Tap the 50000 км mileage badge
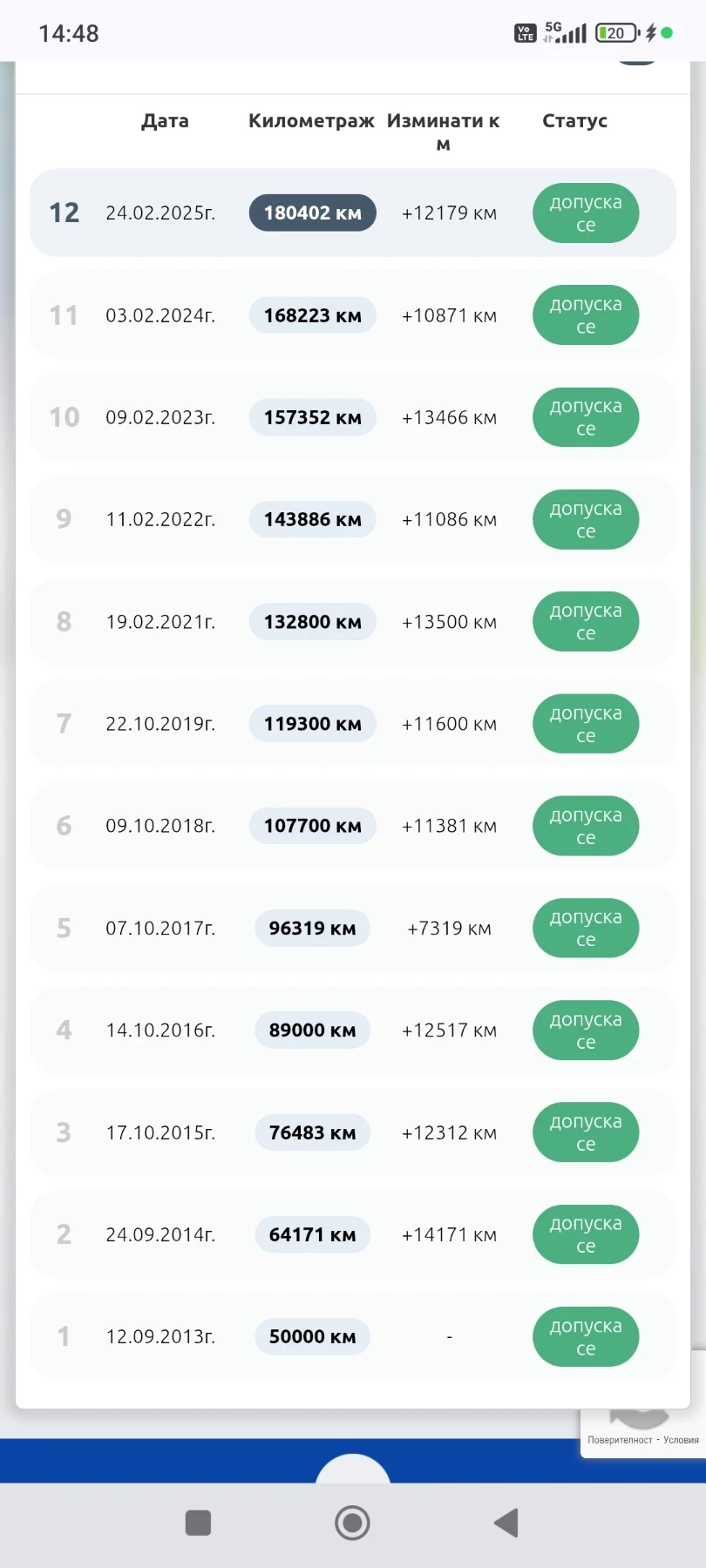Screen dimensions: 706x1568 [312, 1336]
